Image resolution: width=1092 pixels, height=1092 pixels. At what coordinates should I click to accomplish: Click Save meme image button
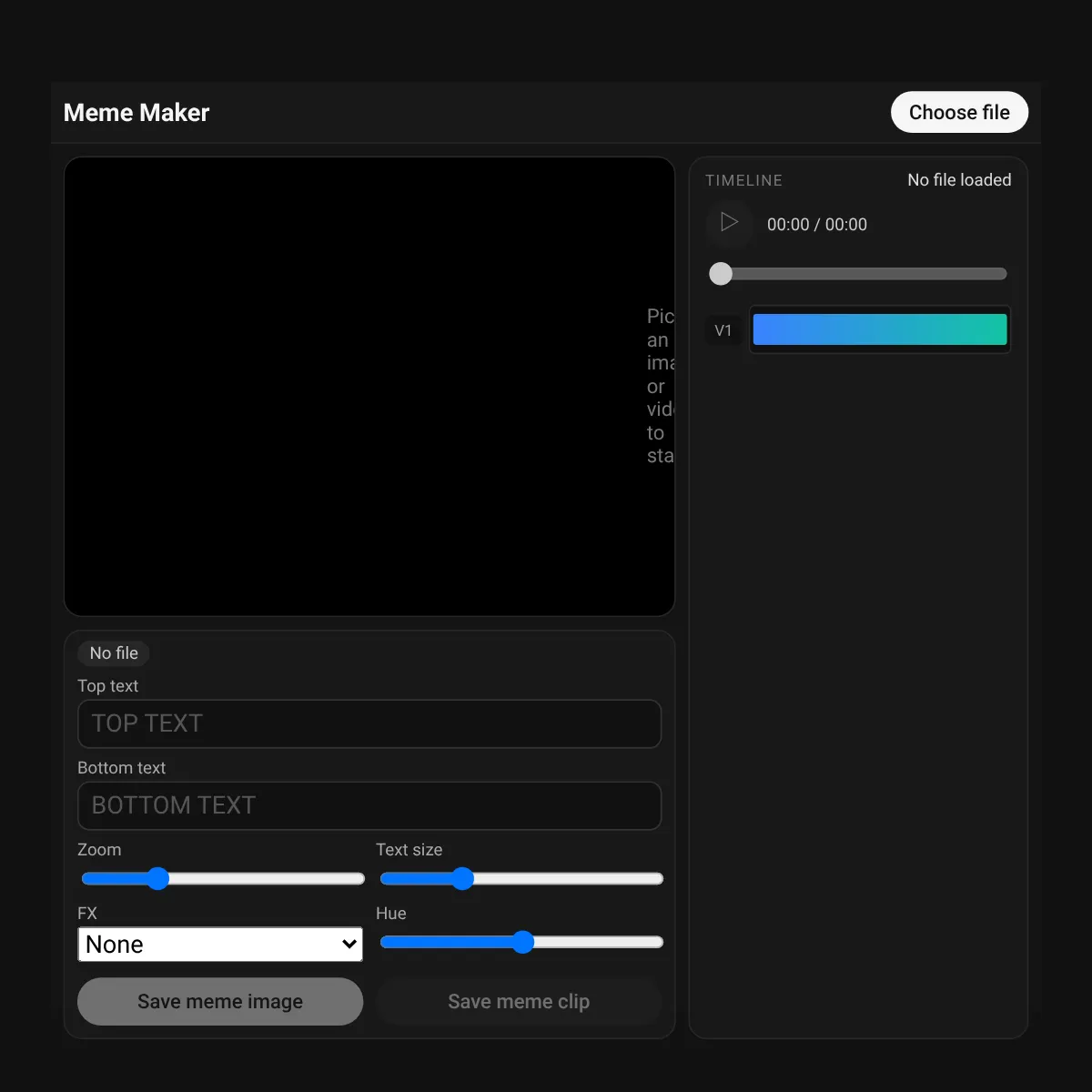pyautogui.click(x=220, y=1001)
